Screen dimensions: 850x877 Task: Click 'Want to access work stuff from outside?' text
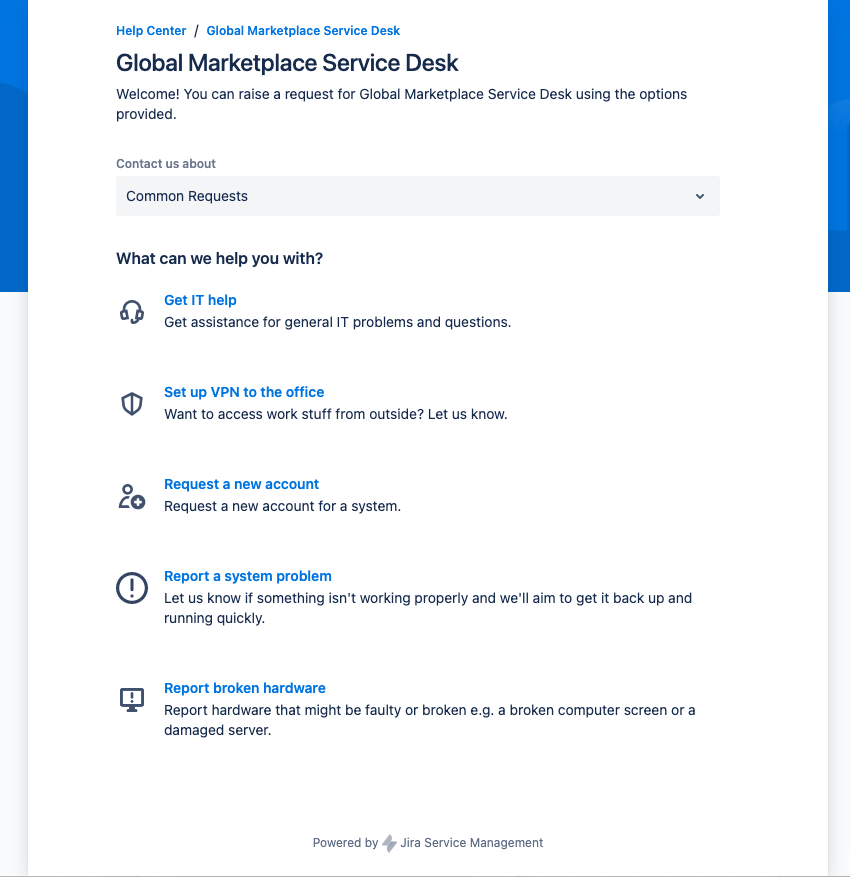pos(336,414)
